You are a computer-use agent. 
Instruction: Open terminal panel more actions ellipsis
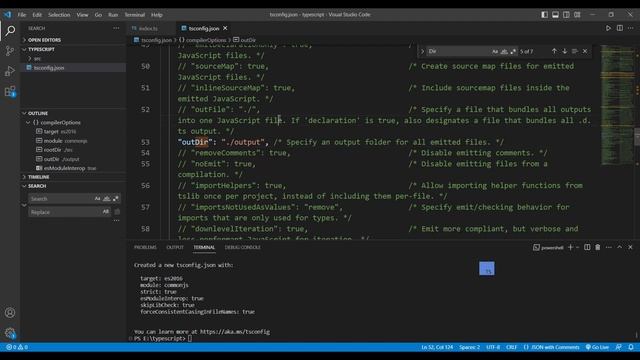point(609,247)
